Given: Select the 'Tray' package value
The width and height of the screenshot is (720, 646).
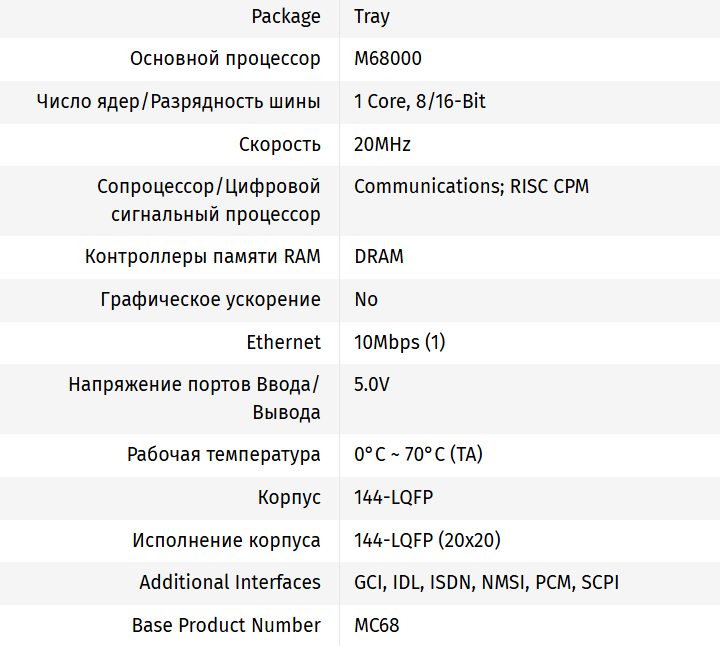Looking at the screenshot, I should coord(372,16).
